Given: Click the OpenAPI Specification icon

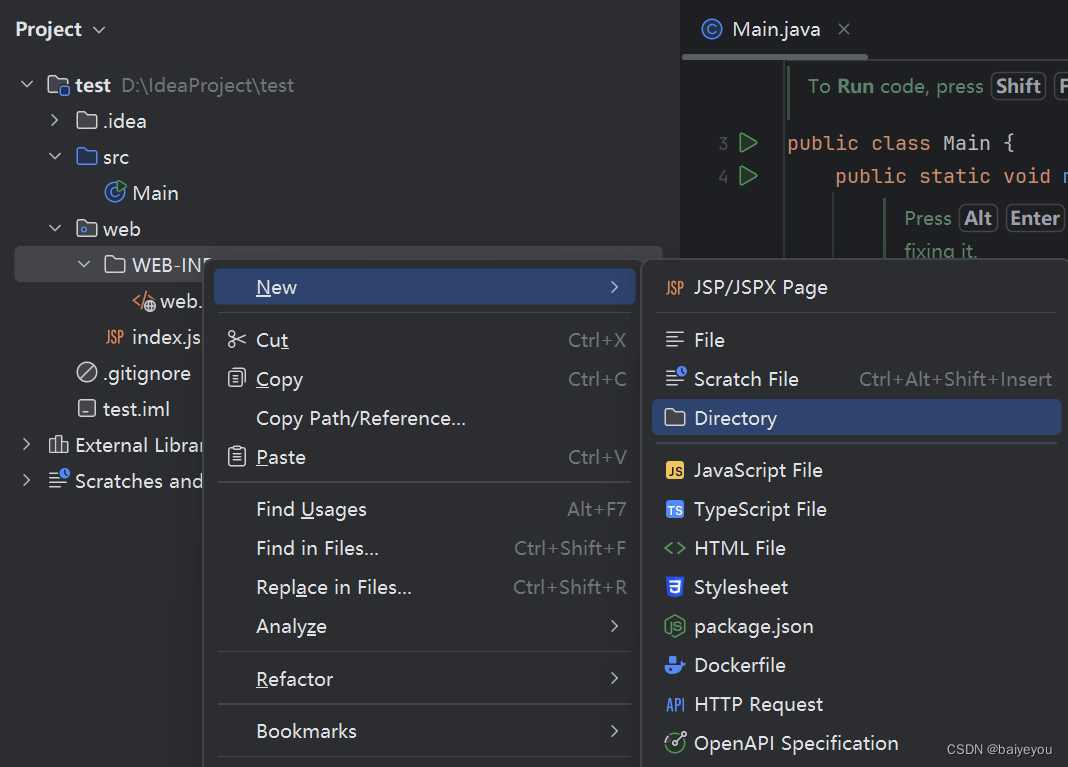Looking at the screenshot, I should [x=675, y=743].
